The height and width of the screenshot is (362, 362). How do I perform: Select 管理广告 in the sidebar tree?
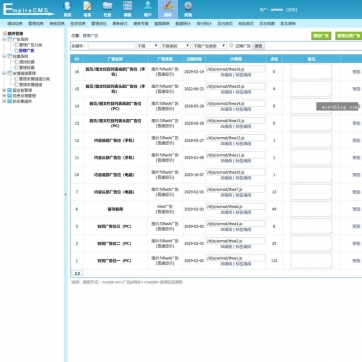26,51
